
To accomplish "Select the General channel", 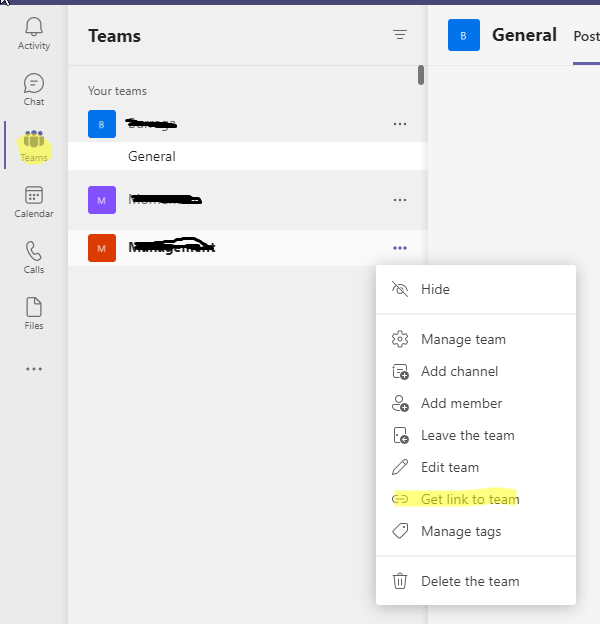I will 247,156.
